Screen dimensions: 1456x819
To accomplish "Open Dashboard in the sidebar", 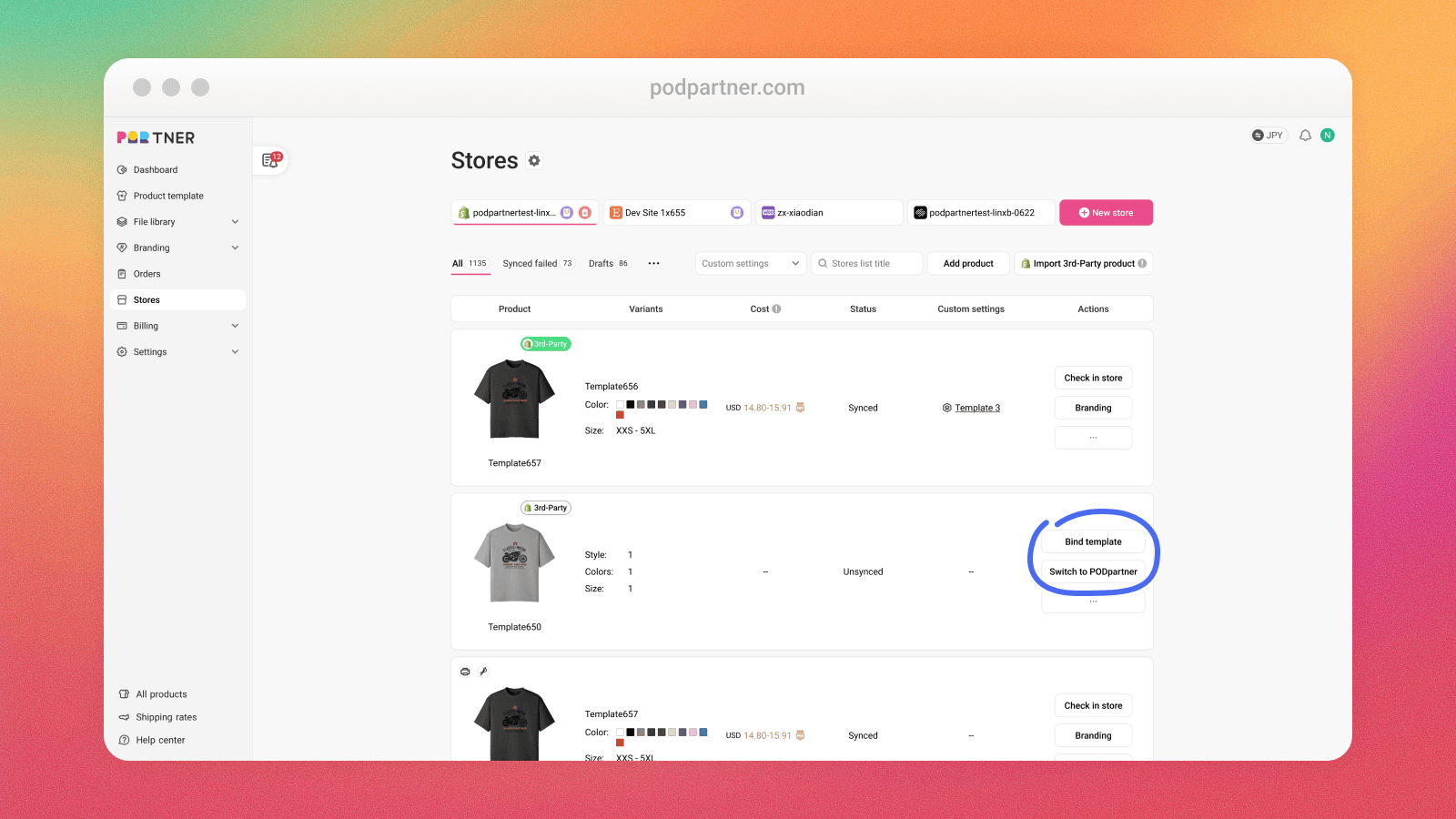I will coord(178,169).
